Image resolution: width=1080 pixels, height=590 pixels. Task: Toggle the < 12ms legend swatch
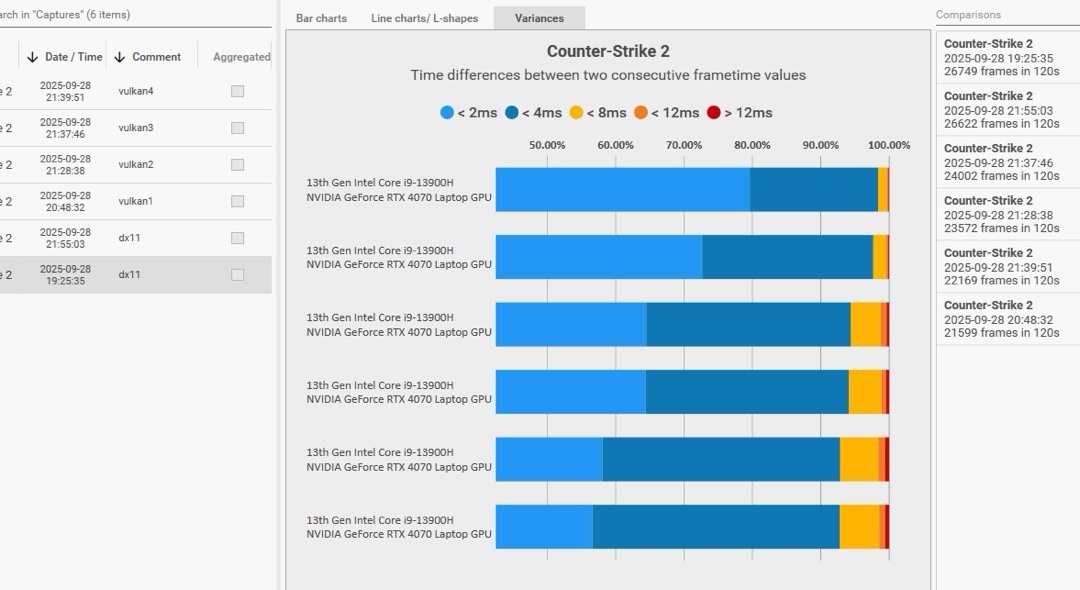(641, 113)
